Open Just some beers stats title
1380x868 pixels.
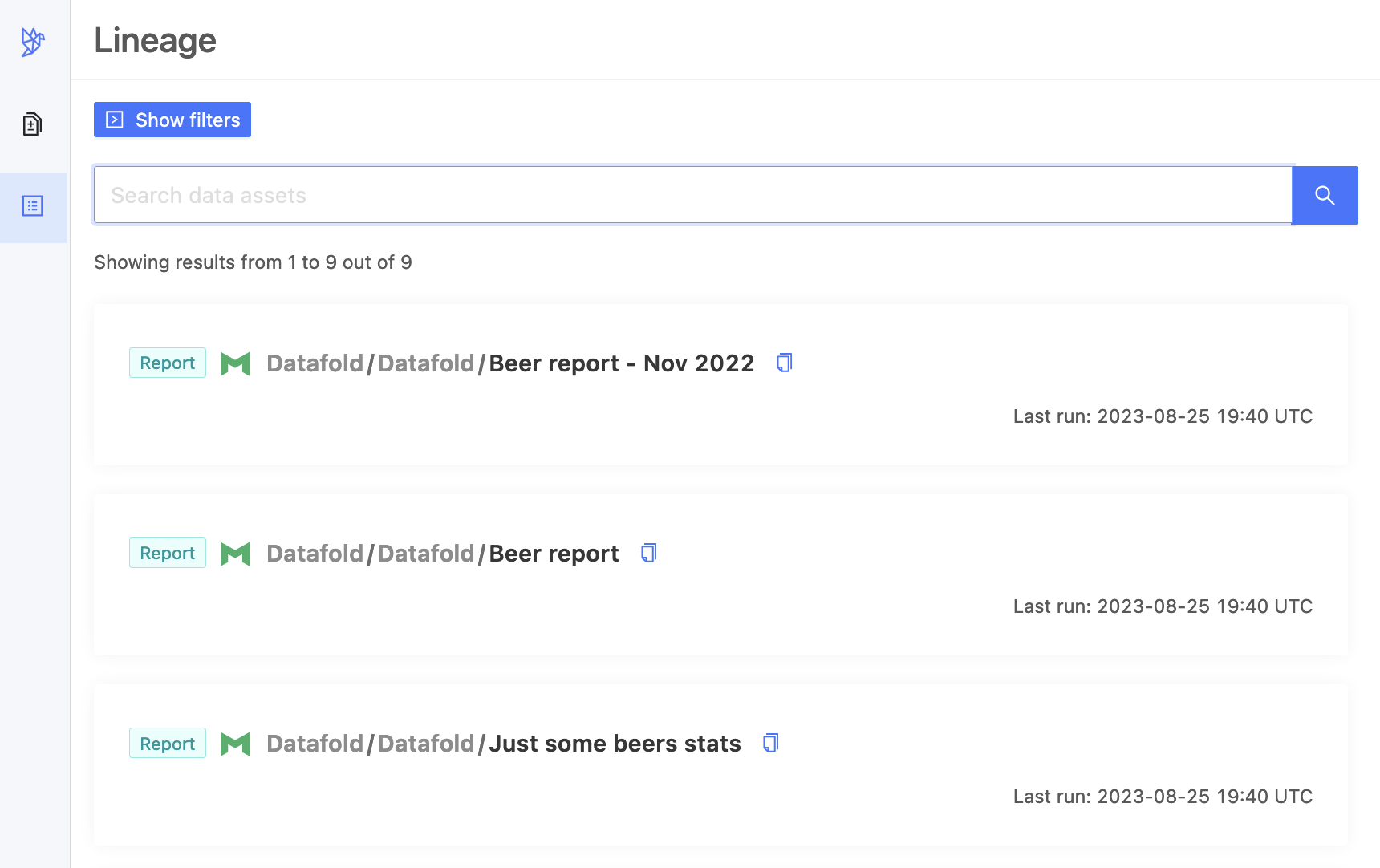click(615, 744)
